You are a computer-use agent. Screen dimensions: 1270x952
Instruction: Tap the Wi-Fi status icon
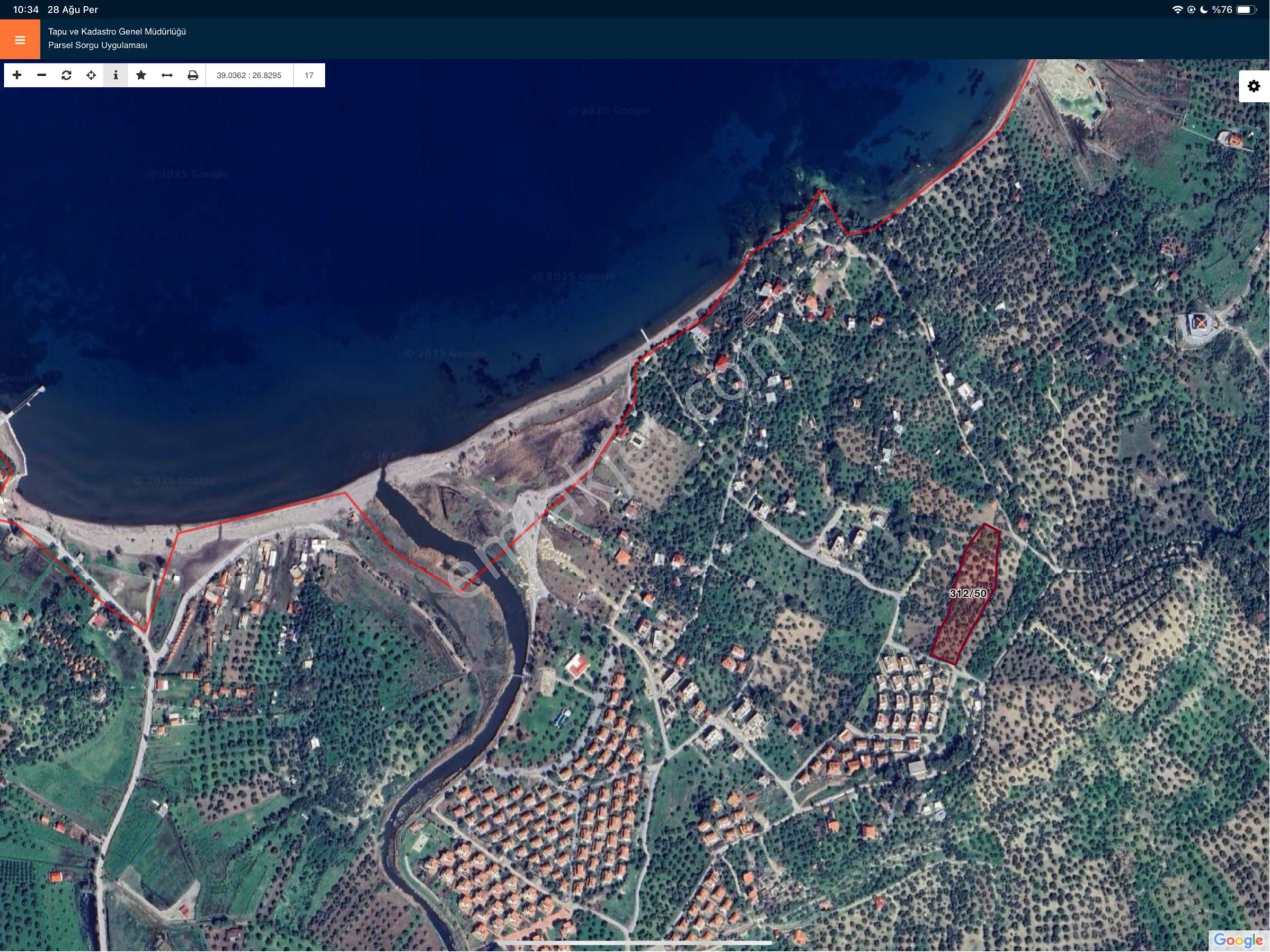coord(1177,10)
